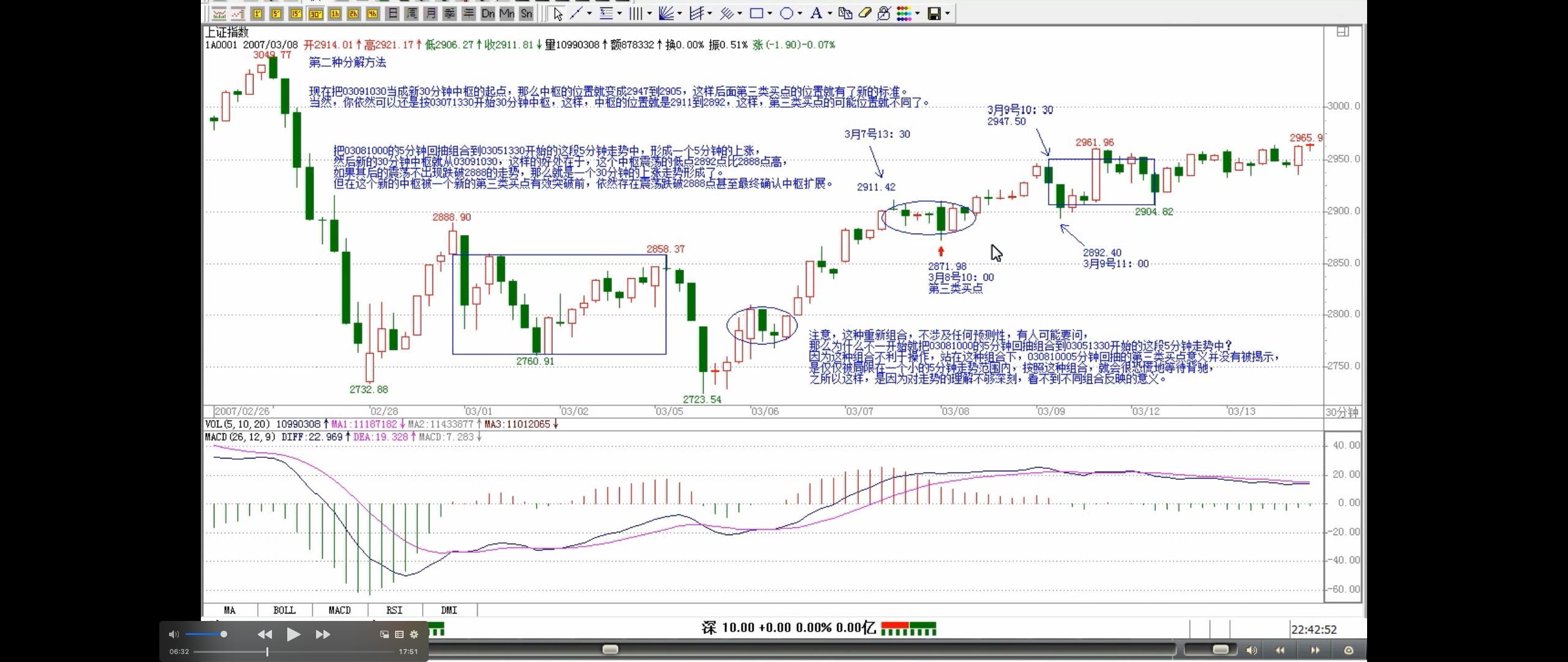Select the text annotation (A) tool
The image size is (1568, 662).
point(816,13)
